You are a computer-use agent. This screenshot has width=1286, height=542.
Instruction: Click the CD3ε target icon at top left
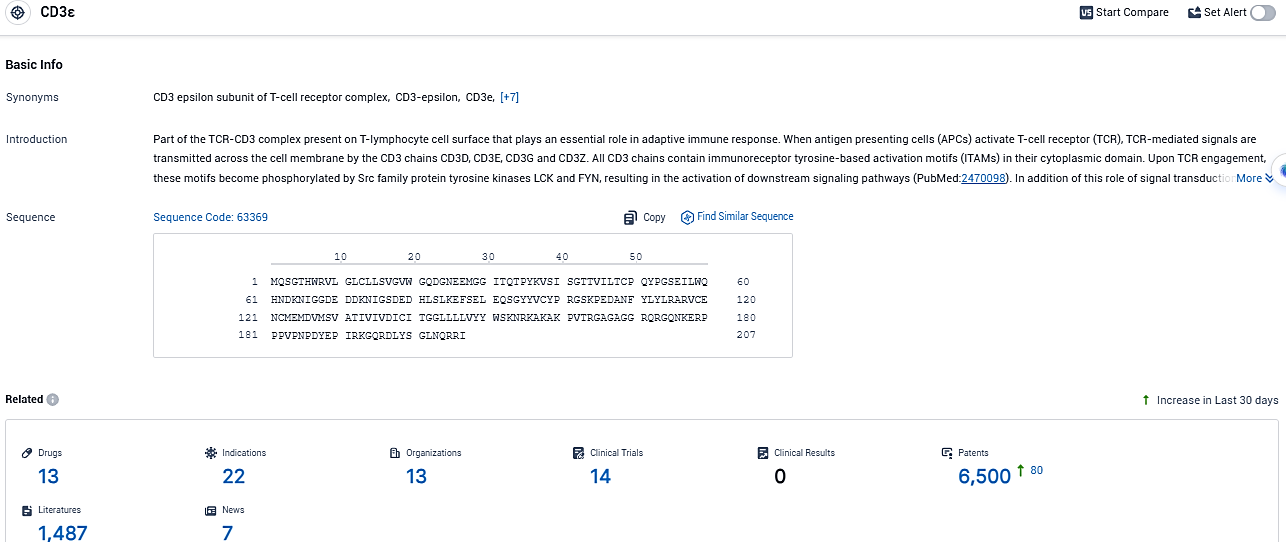pos(18,13)
